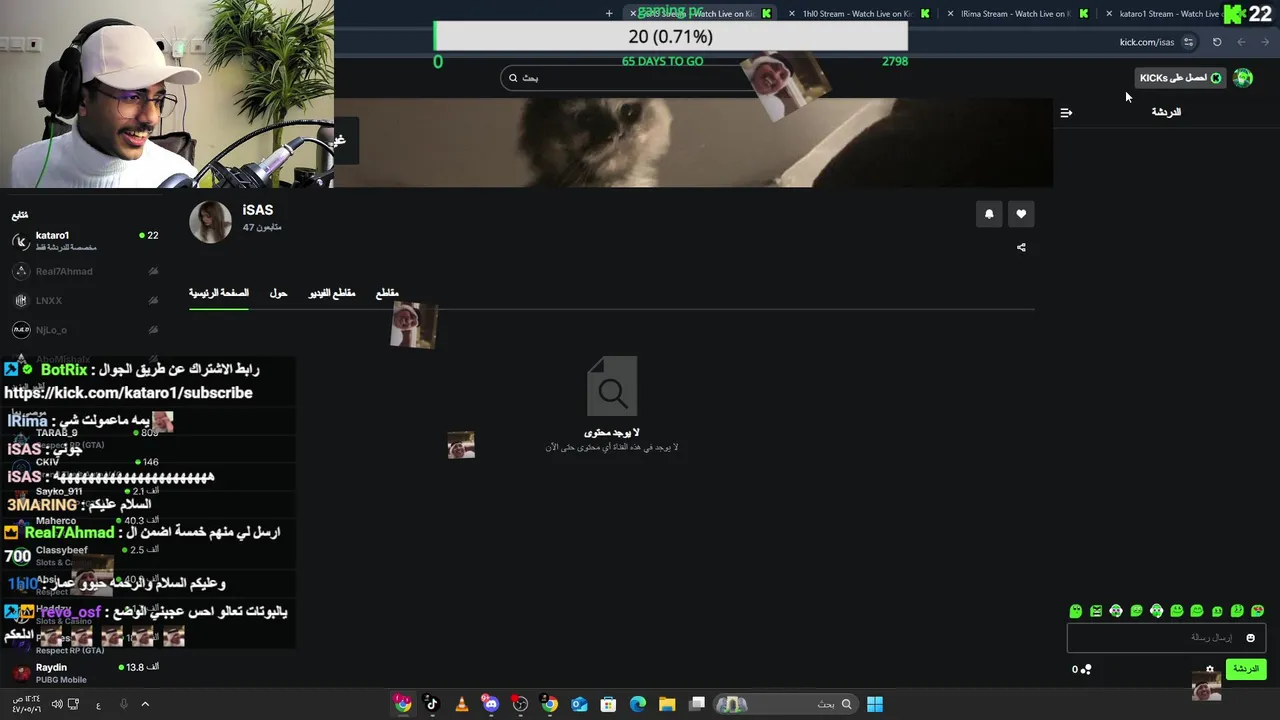Open Task View from the taskbar
1280x720 pixels.
[x=697, y=704]
